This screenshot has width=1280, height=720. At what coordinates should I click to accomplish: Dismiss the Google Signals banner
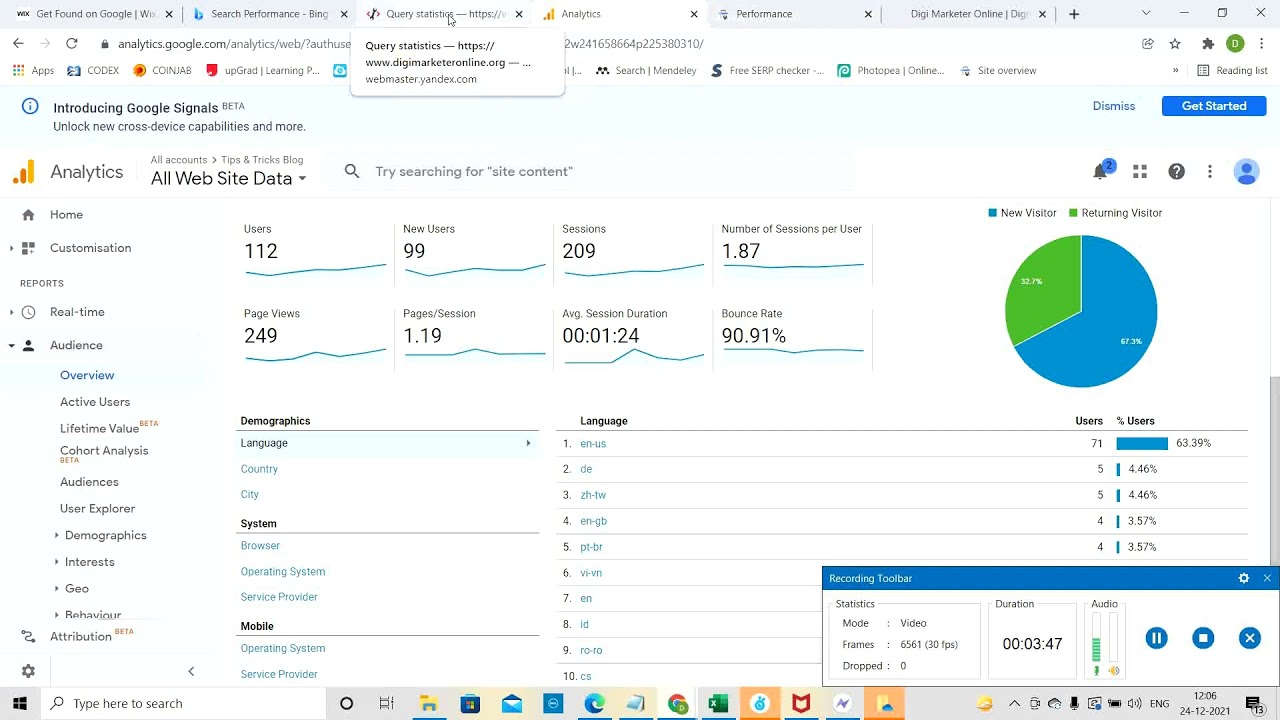tap(1113, 106)
